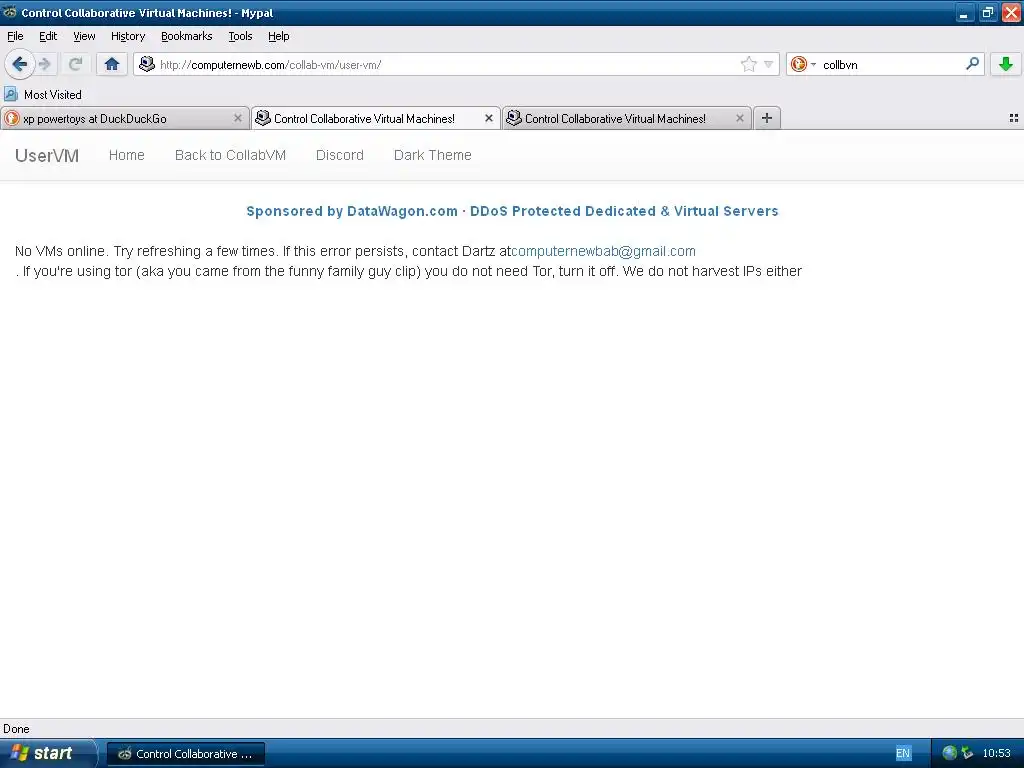
Task: Open the History menu
Action: point(128,36)
